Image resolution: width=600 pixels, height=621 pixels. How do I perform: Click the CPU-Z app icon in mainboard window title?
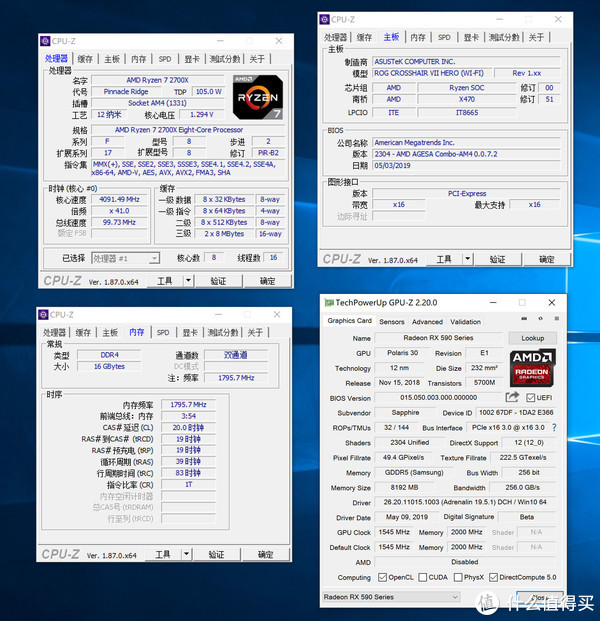[x=324, y=19]
